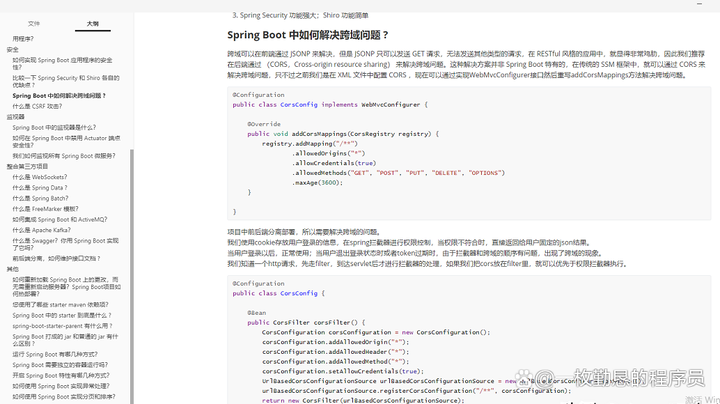720x404 pixels.
Task: Click code line public class CorsConfig implements WebMvcConfigurer
Action: click(x=330, y=105)
